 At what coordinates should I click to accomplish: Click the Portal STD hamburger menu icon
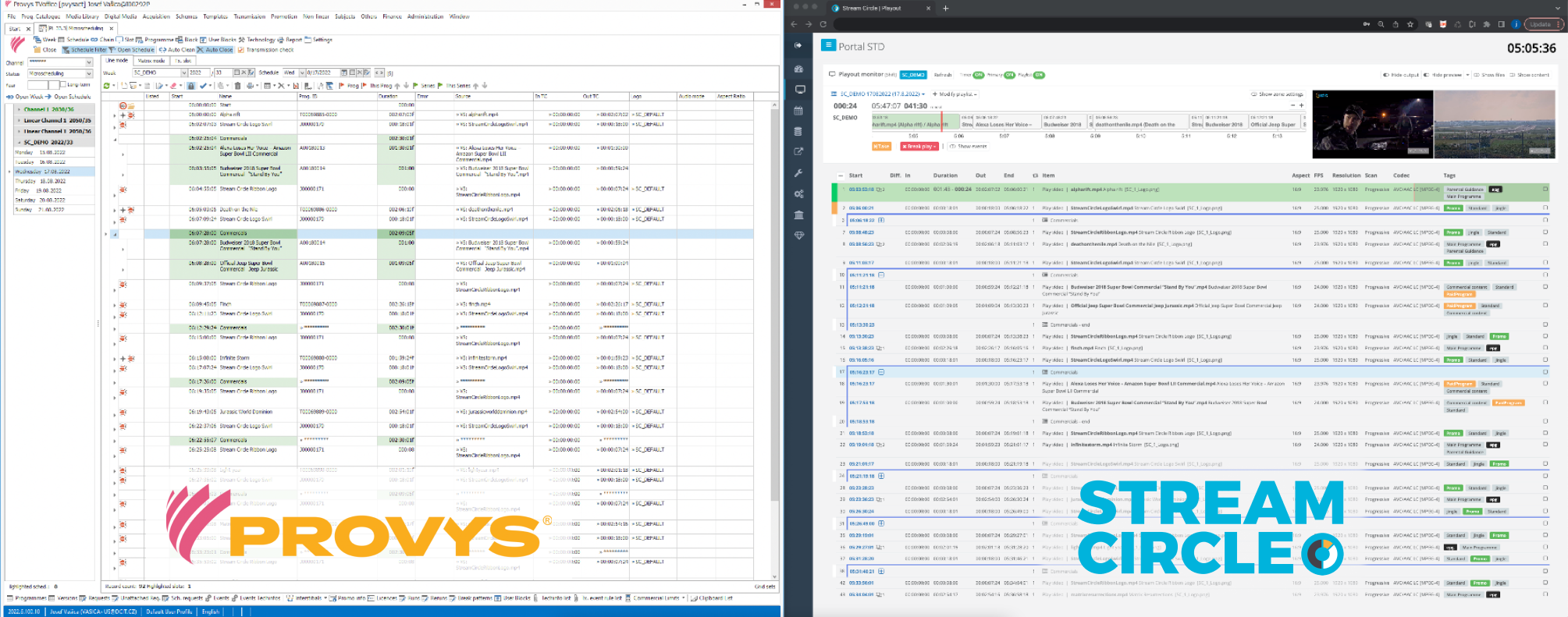829,45
